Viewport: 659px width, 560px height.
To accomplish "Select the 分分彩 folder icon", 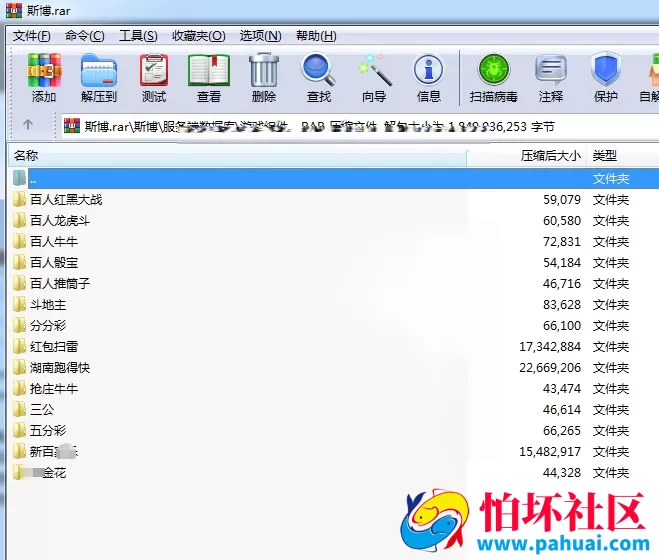I will click(19, 325).
